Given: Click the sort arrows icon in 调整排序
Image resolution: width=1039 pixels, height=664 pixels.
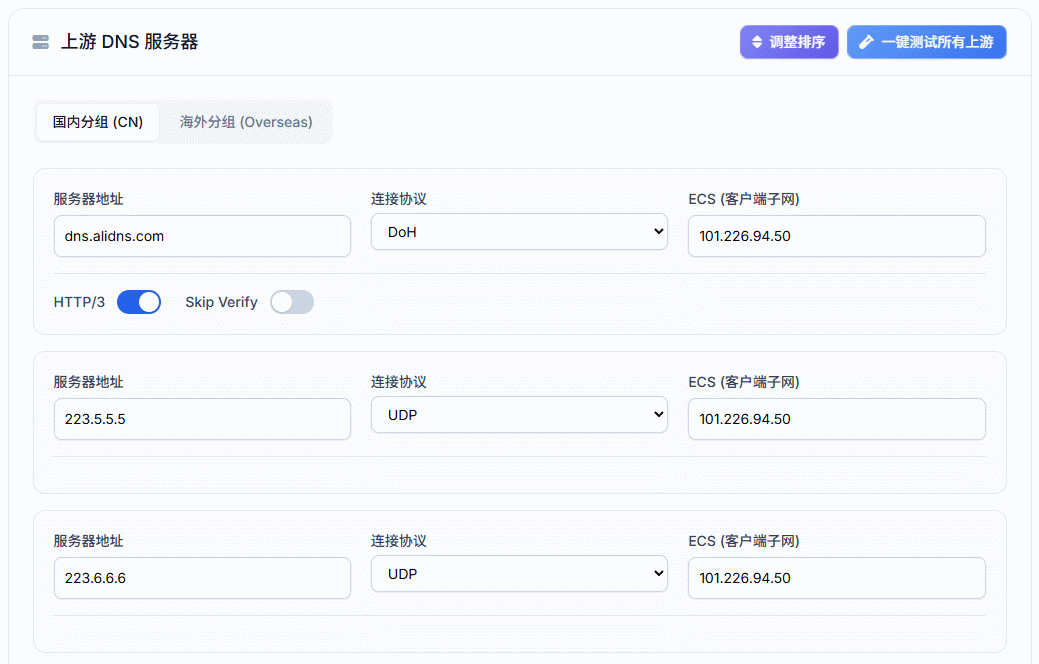Looking at the screenshot, I should click(x=757, y=43).
